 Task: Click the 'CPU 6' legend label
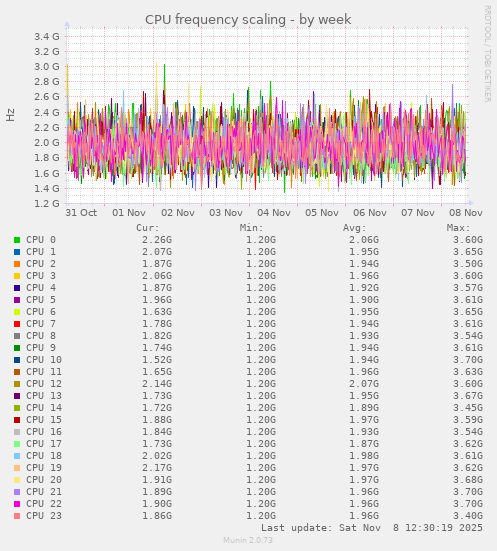[x=41, y=312]
